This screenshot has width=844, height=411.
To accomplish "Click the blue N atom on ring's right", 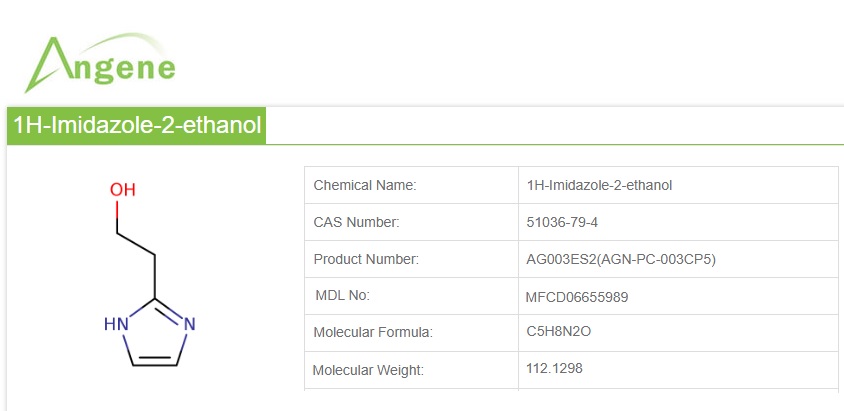I will (x=189, y=324).
